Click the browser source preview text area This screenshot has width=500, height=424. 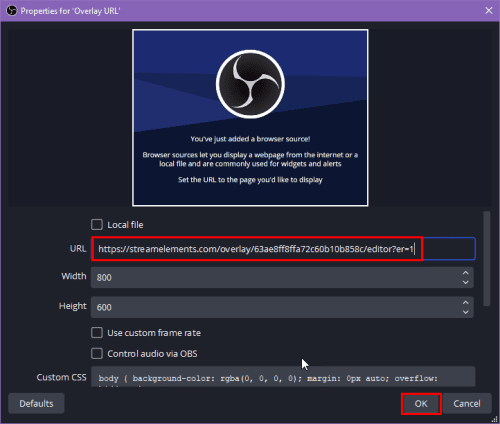[x=250, y=159]
